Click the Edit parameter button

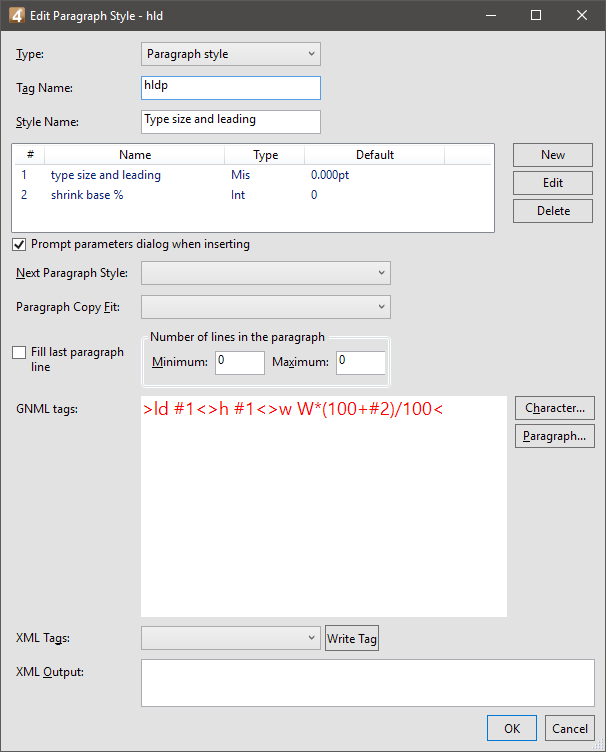553,183
